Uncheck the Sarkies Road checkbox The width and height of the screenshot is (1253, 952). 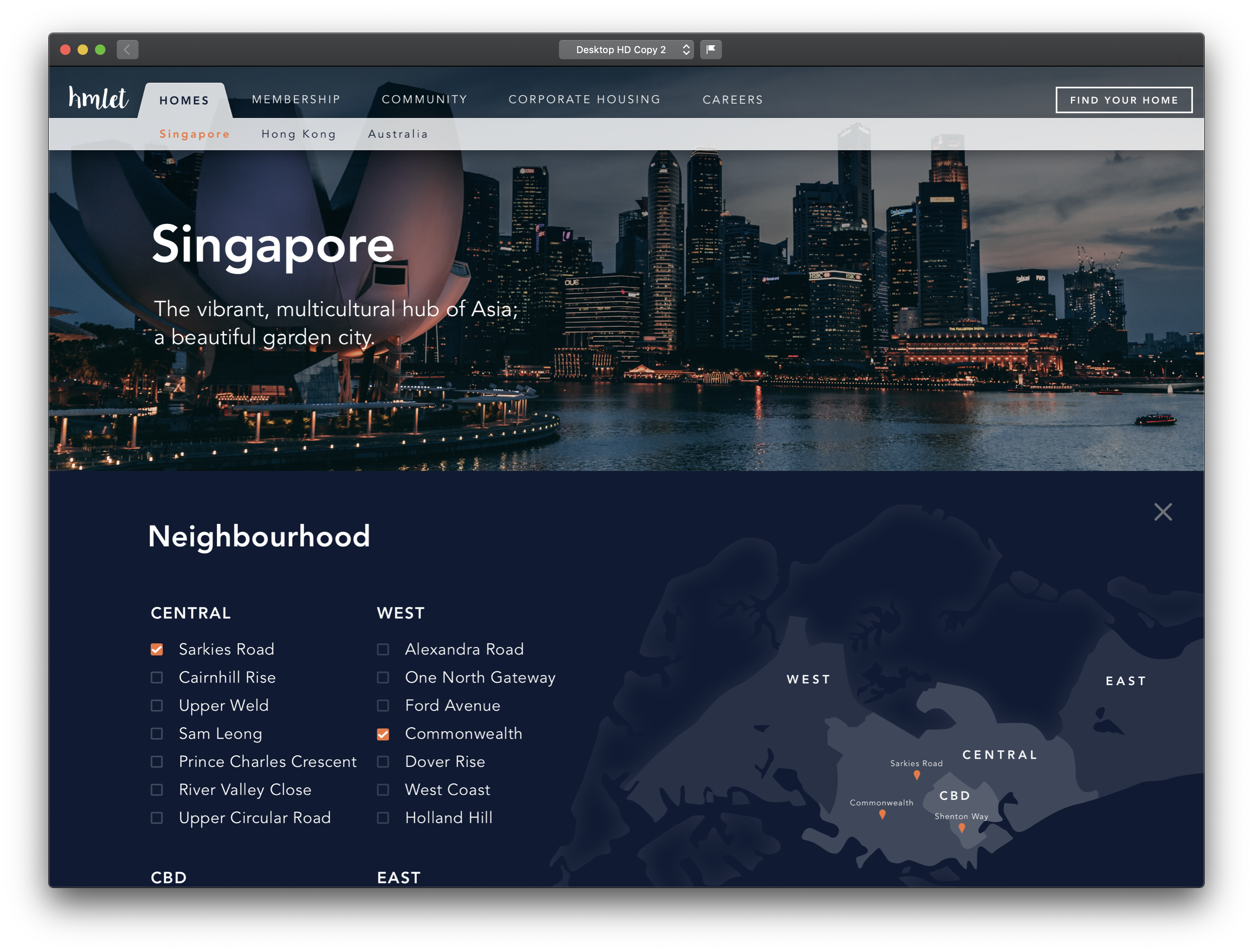pos(156,649)
